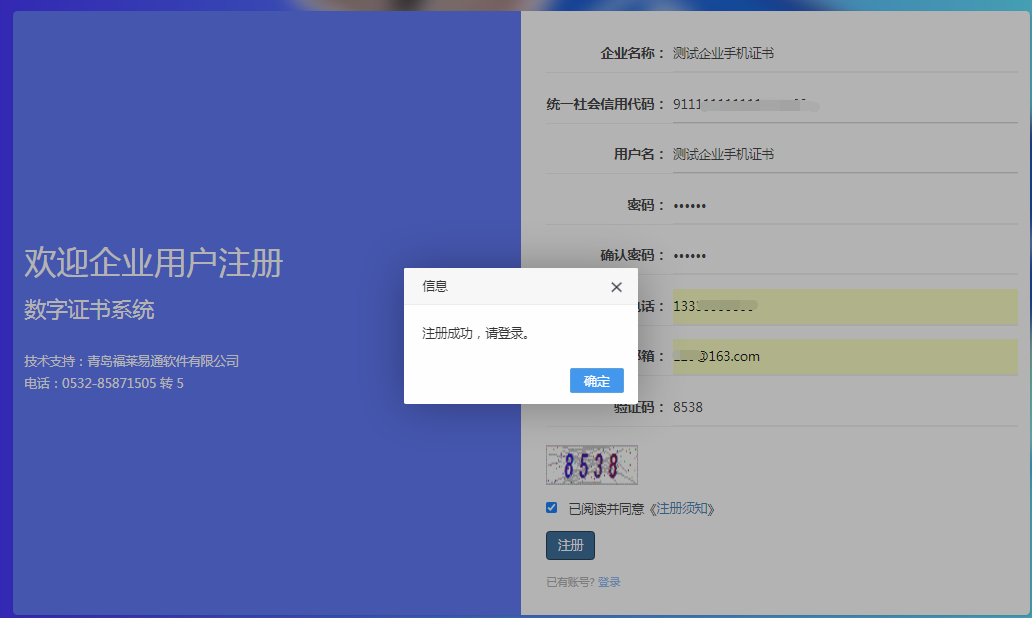
Task: Click the 确定 button in dialog
Action: click(x=596, y=381)
